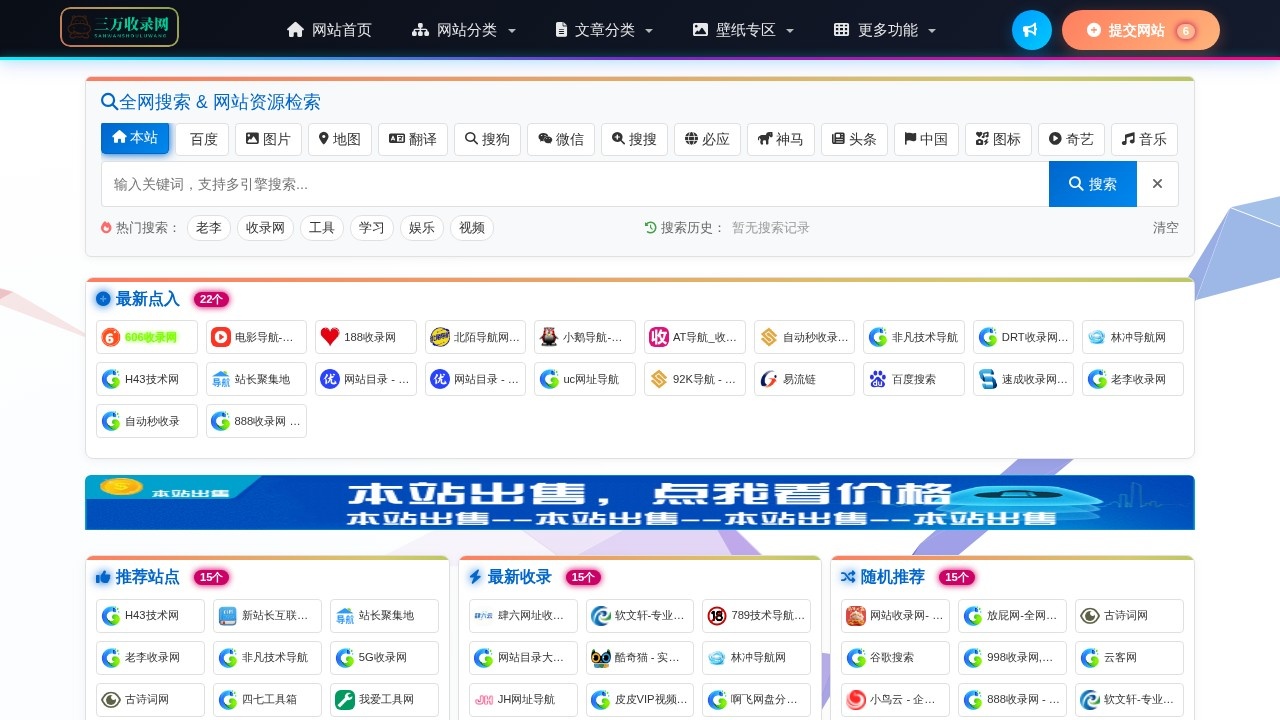Open DRT收录网 site entry
This screenshot has width=1280, height=720.
[1024, 337]
